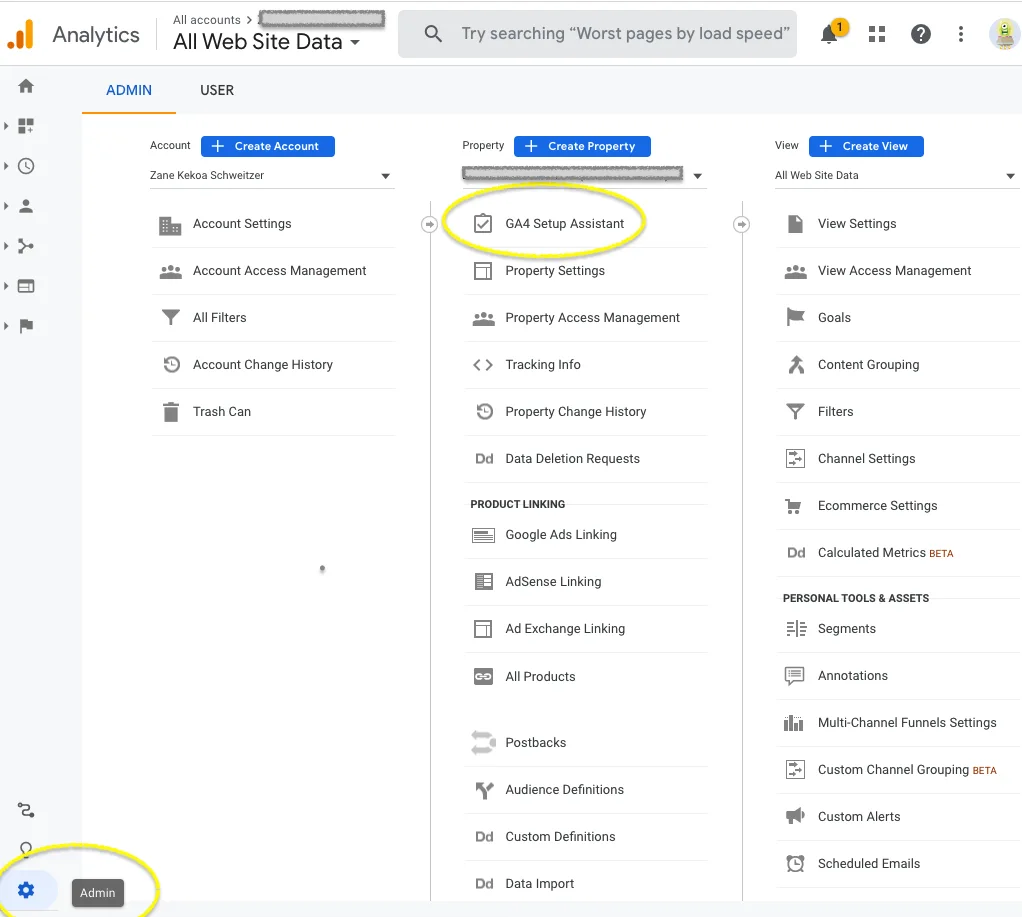Switch to the ADMIN tab
The image size is (1022, 917).
point(129,91)
